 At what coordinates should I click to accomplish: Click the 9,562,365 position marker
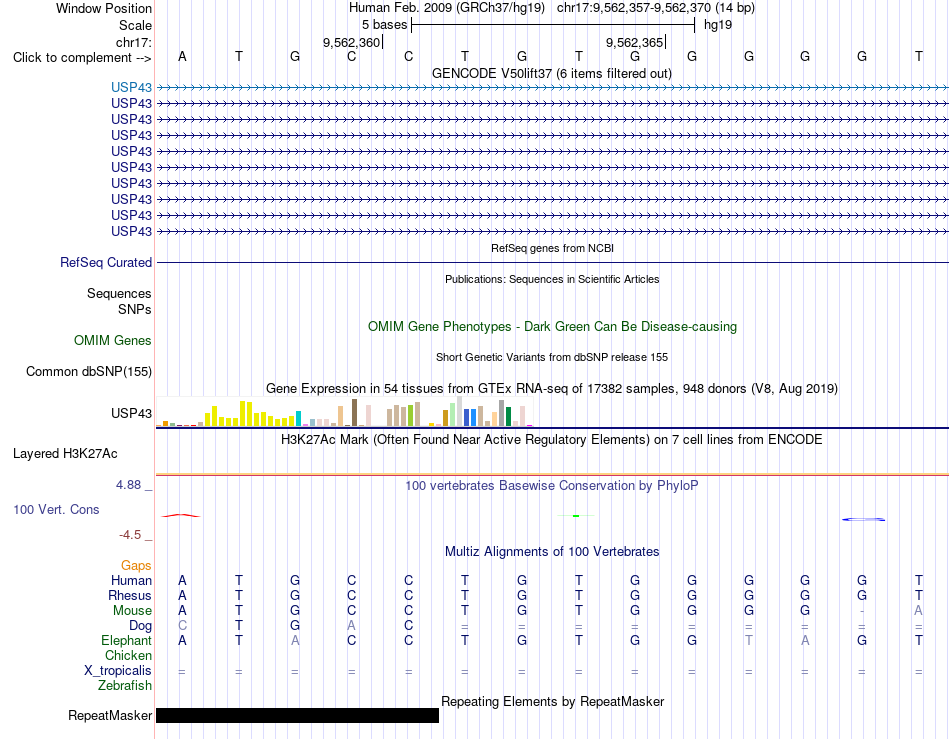tap(635, 42)
